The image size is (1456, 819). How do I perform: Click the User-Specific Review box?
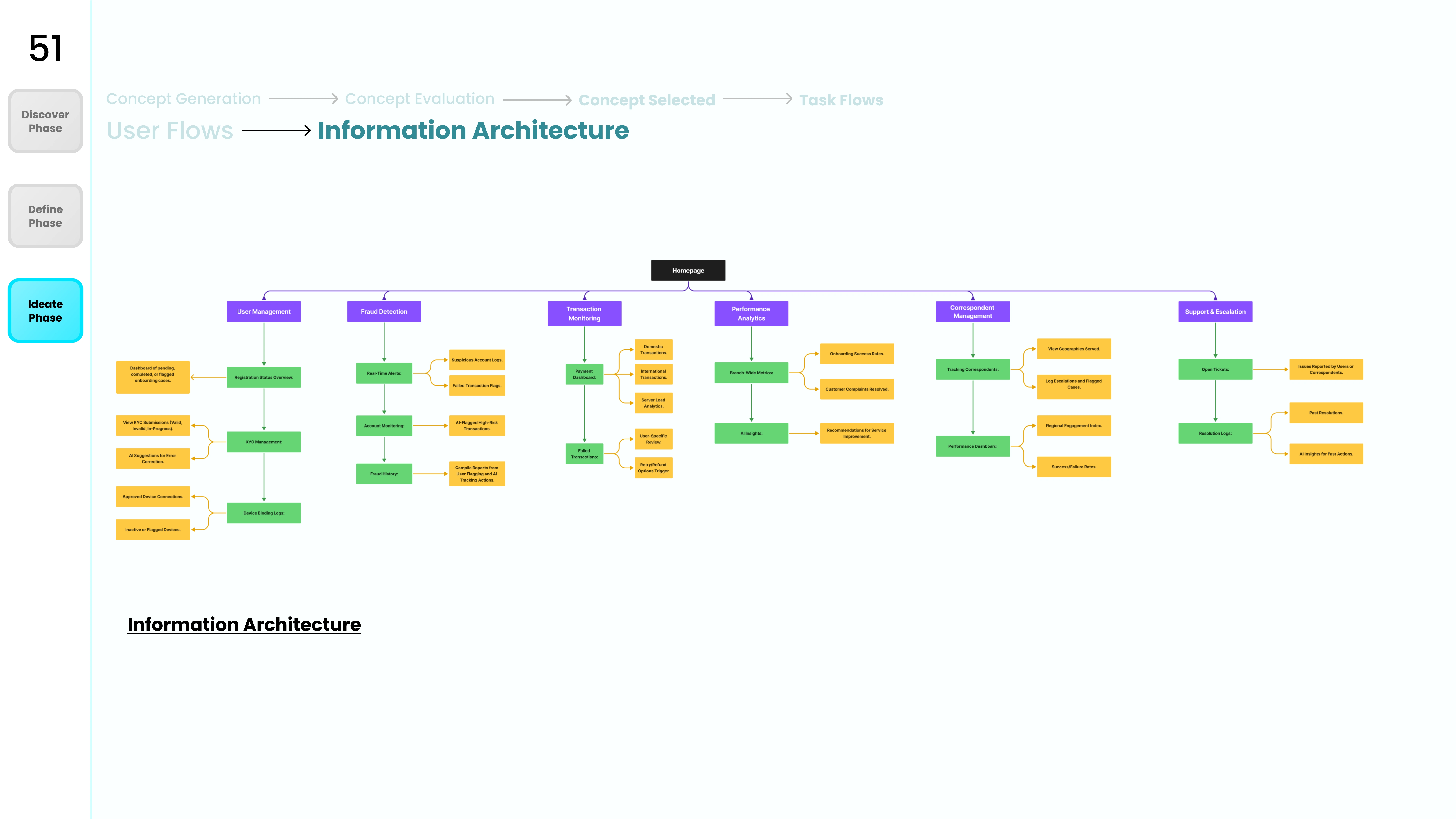pyautogui.click(x=653, y=439)
